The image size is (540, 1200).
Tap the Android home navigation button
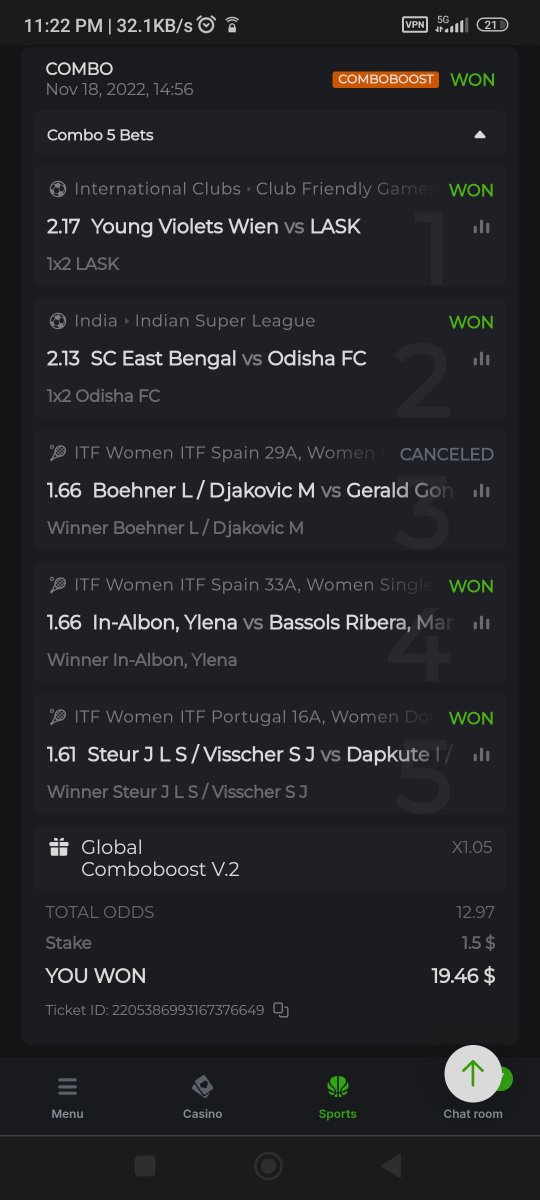click(x=268, y=1166)
